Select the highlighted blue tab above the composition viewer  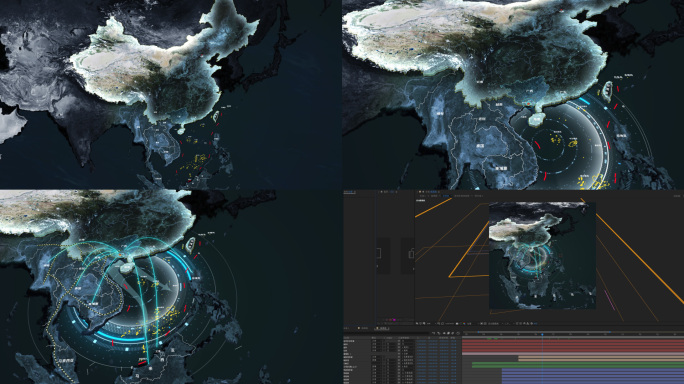point(446,195)
